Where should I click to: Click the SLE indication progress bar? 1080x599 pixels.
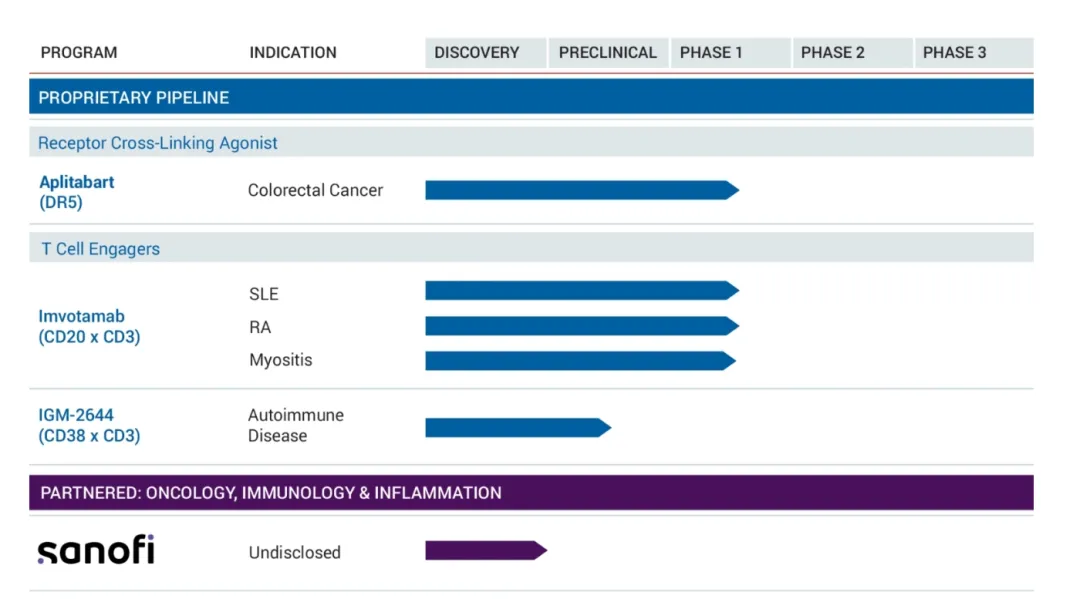(x=580, y=291)
